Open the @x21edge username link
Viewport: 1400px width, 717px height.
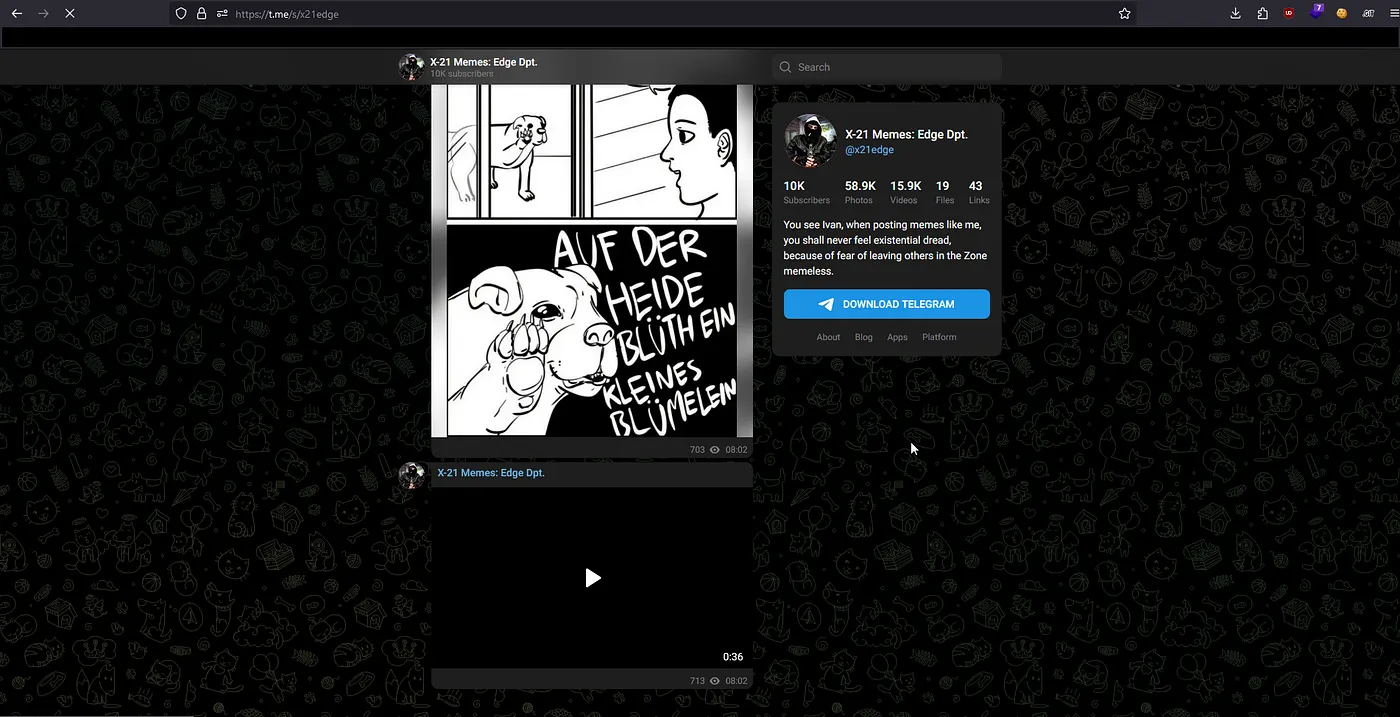click(869, 150)
